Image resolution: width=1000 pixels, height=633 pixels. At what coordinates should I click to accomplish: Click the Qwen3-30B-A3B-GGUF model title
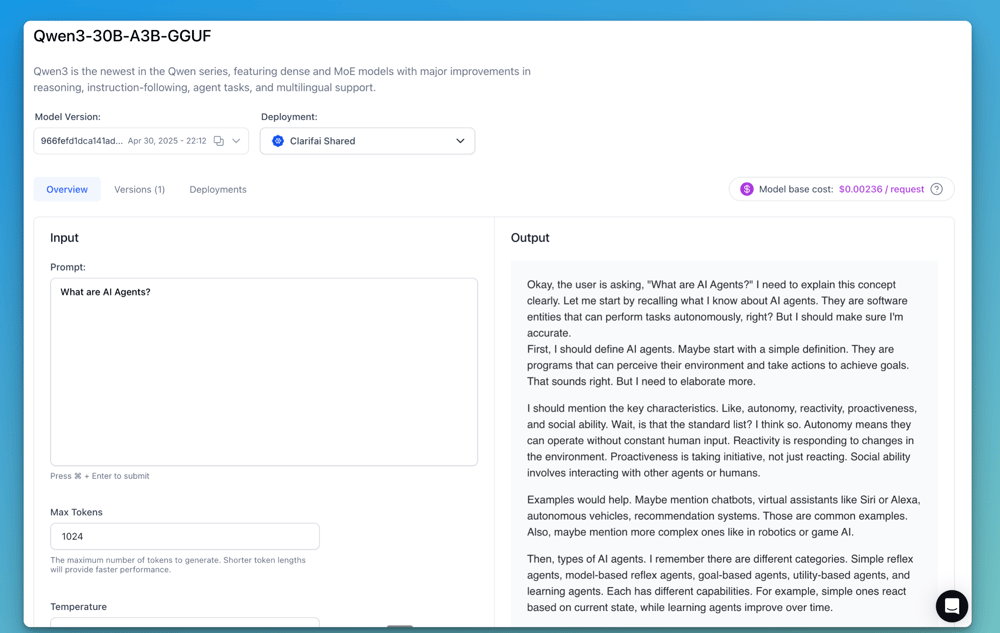122,36
